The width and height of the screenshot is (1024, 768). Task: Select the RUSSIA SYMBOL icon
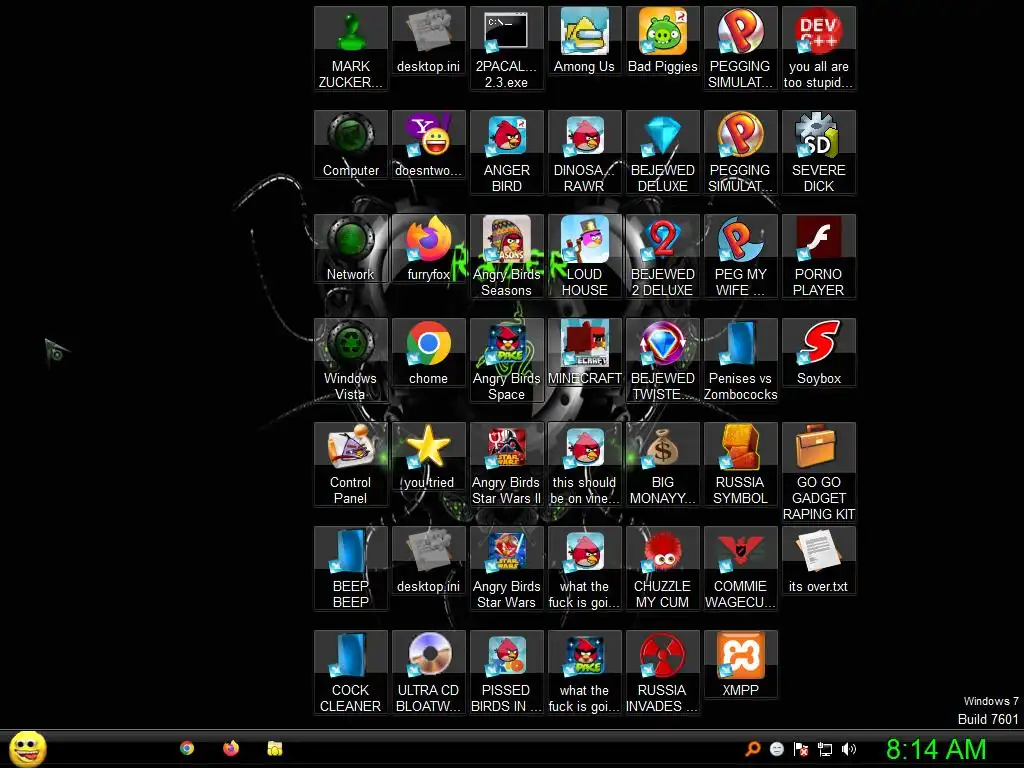click(740, 464)
